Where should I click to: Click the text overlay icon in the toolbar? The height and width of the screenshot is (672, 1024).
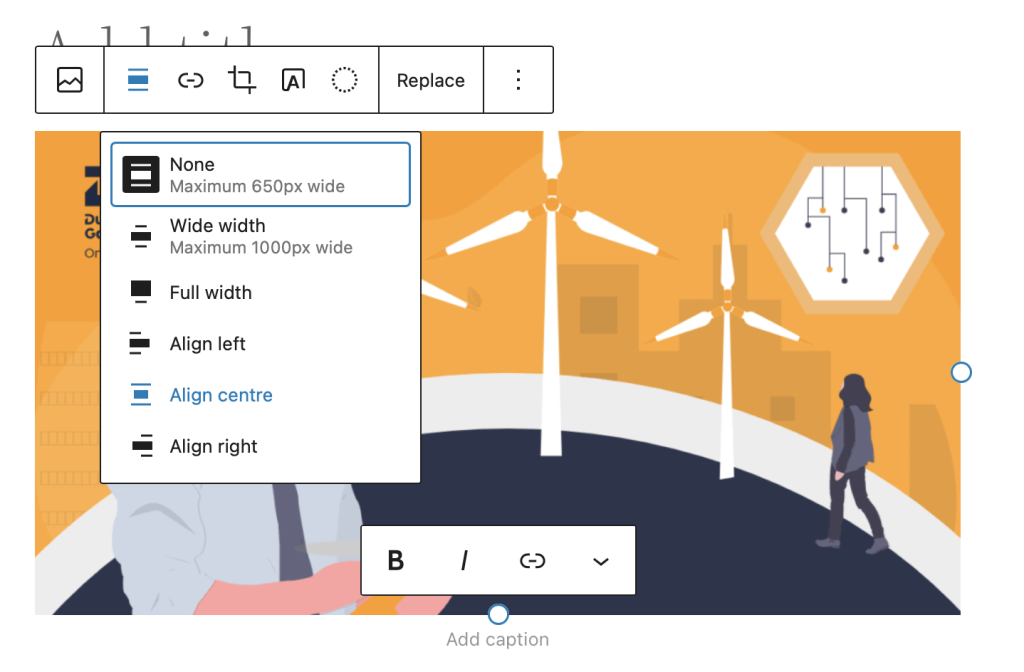tap(293, 79)
